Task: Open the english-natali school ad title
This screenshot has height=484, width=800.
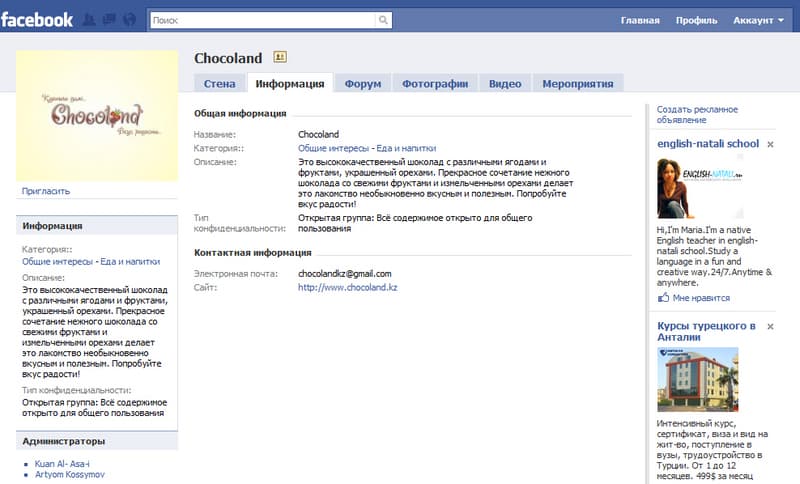Action: coord(708,144)
